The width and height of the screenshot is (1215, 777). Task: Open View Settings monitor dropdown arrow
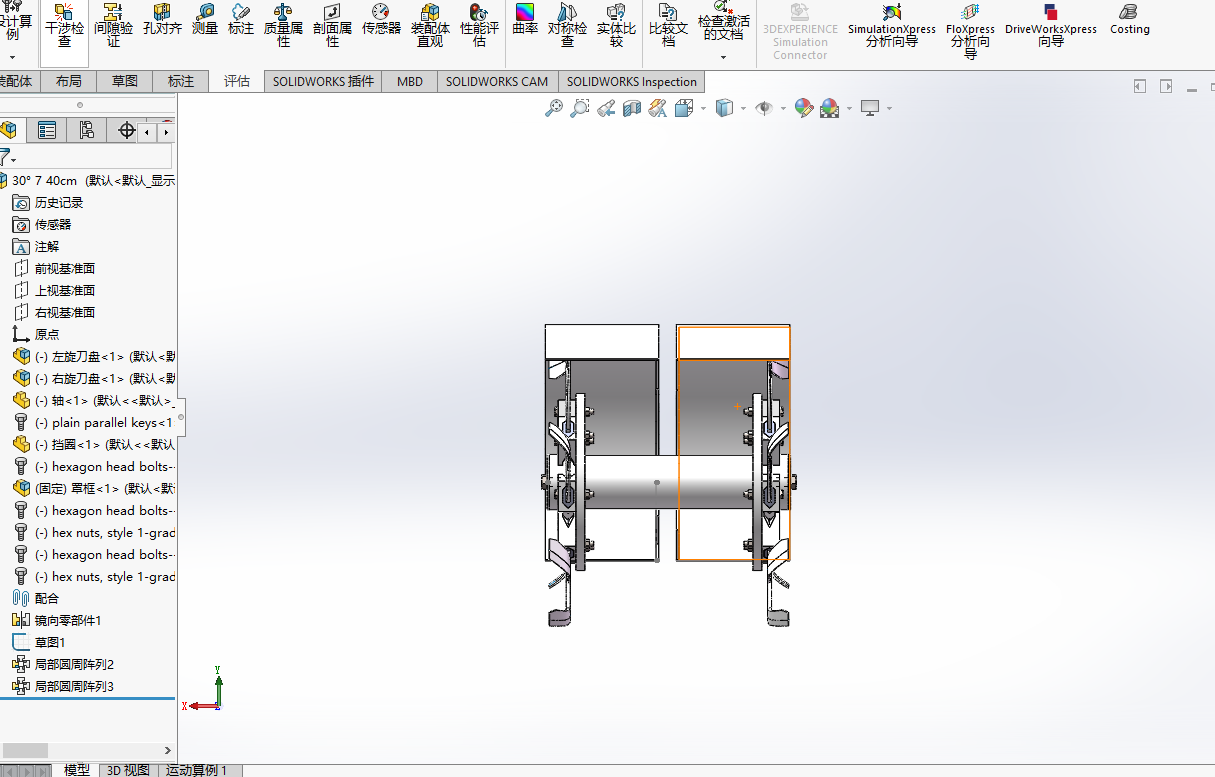(x=888, y=108)
